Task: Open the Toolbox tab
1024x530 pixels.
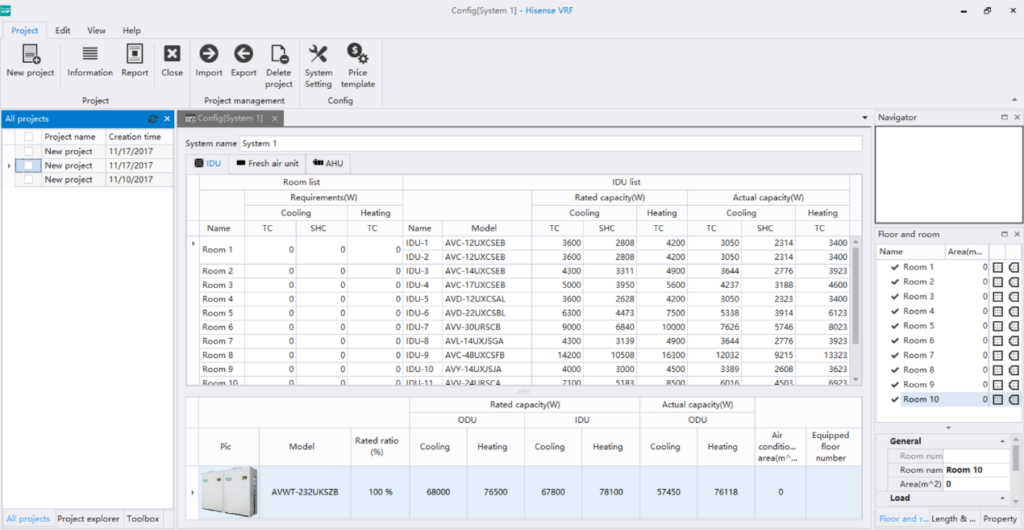Action: 143,519
